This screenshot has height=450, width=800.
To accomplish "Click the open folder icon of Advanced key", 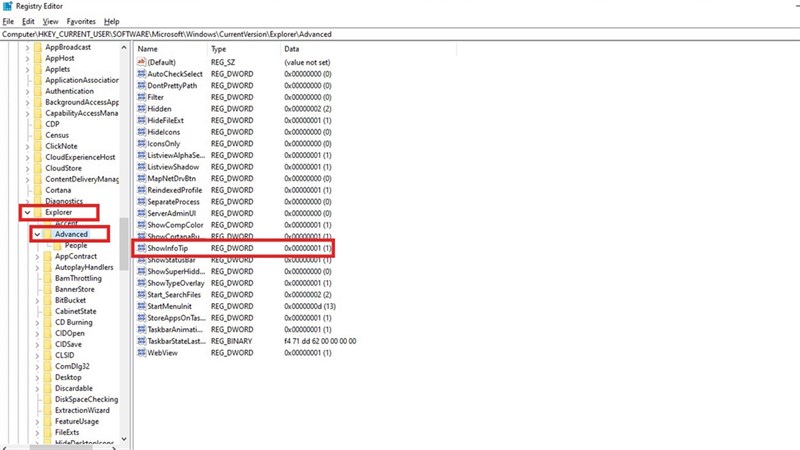I will coord(47,234).
